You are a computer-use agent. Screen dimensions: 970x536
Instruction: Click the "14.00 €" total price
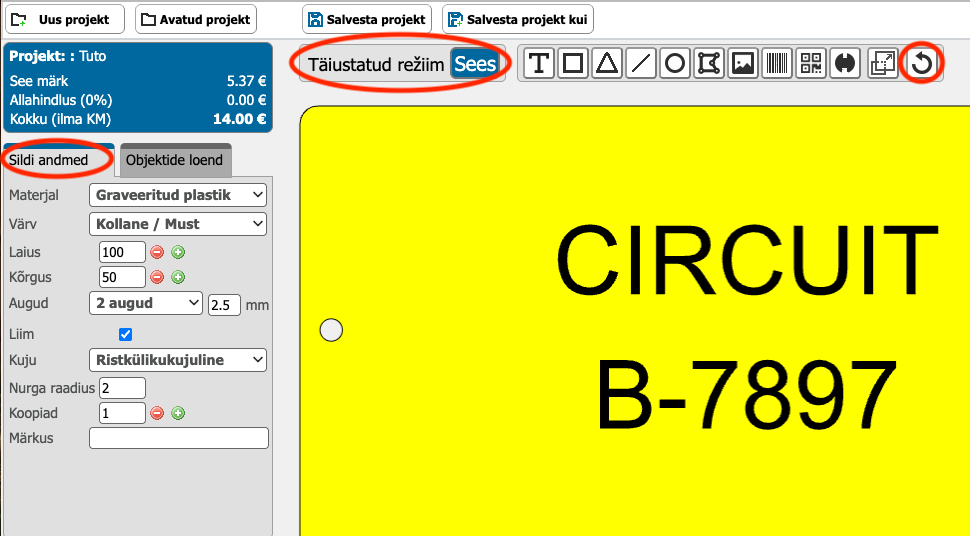[x=239, y=119]
